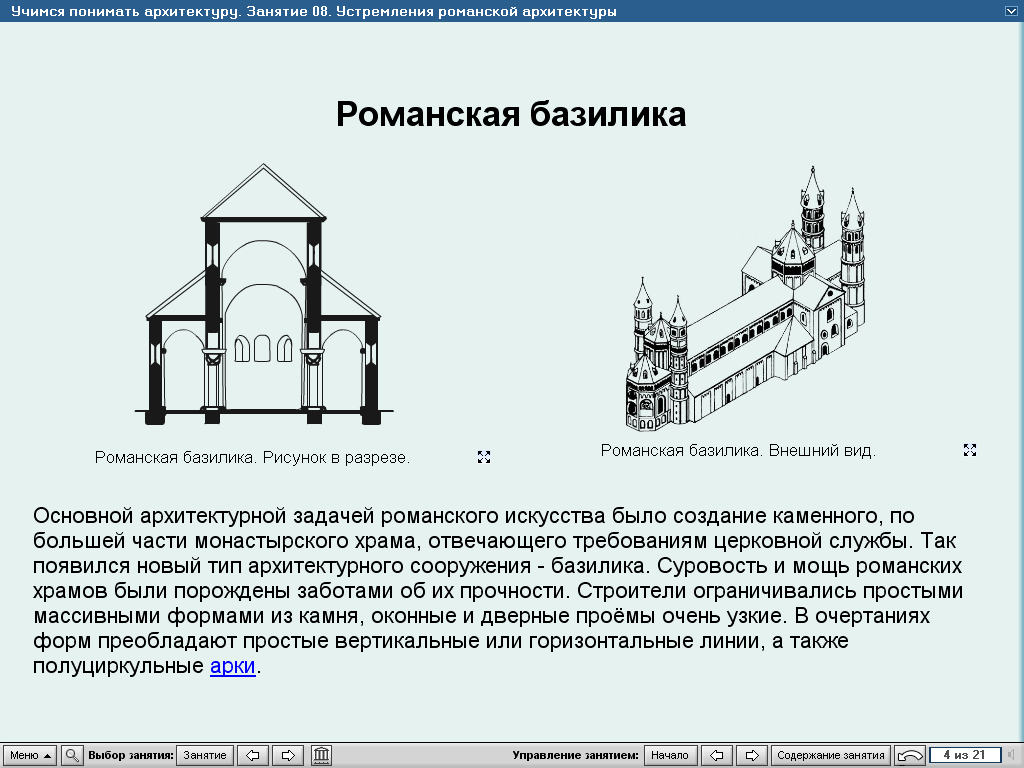Click the page counter field 4 из 21
The image size is (1024, 768).
click(x=965, y=755)
